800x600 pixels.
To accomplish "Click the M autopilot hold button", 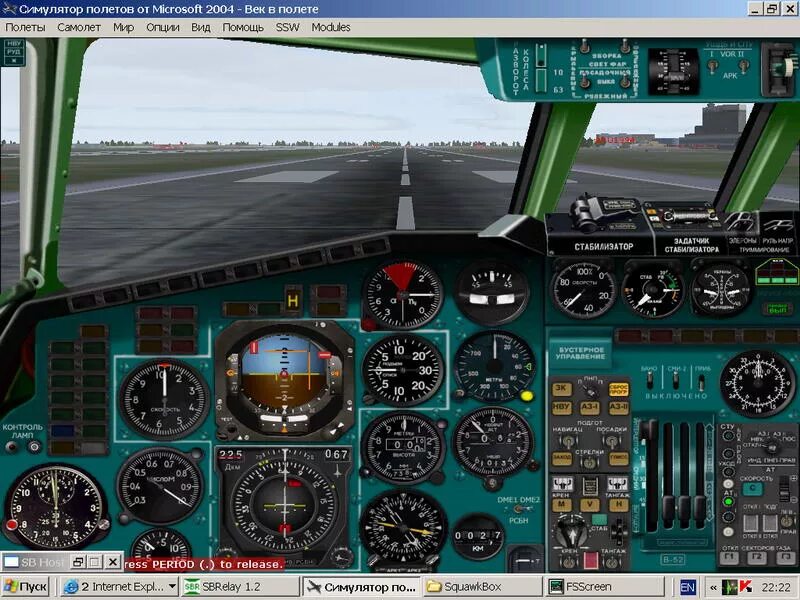I will [x=562, y=505].
